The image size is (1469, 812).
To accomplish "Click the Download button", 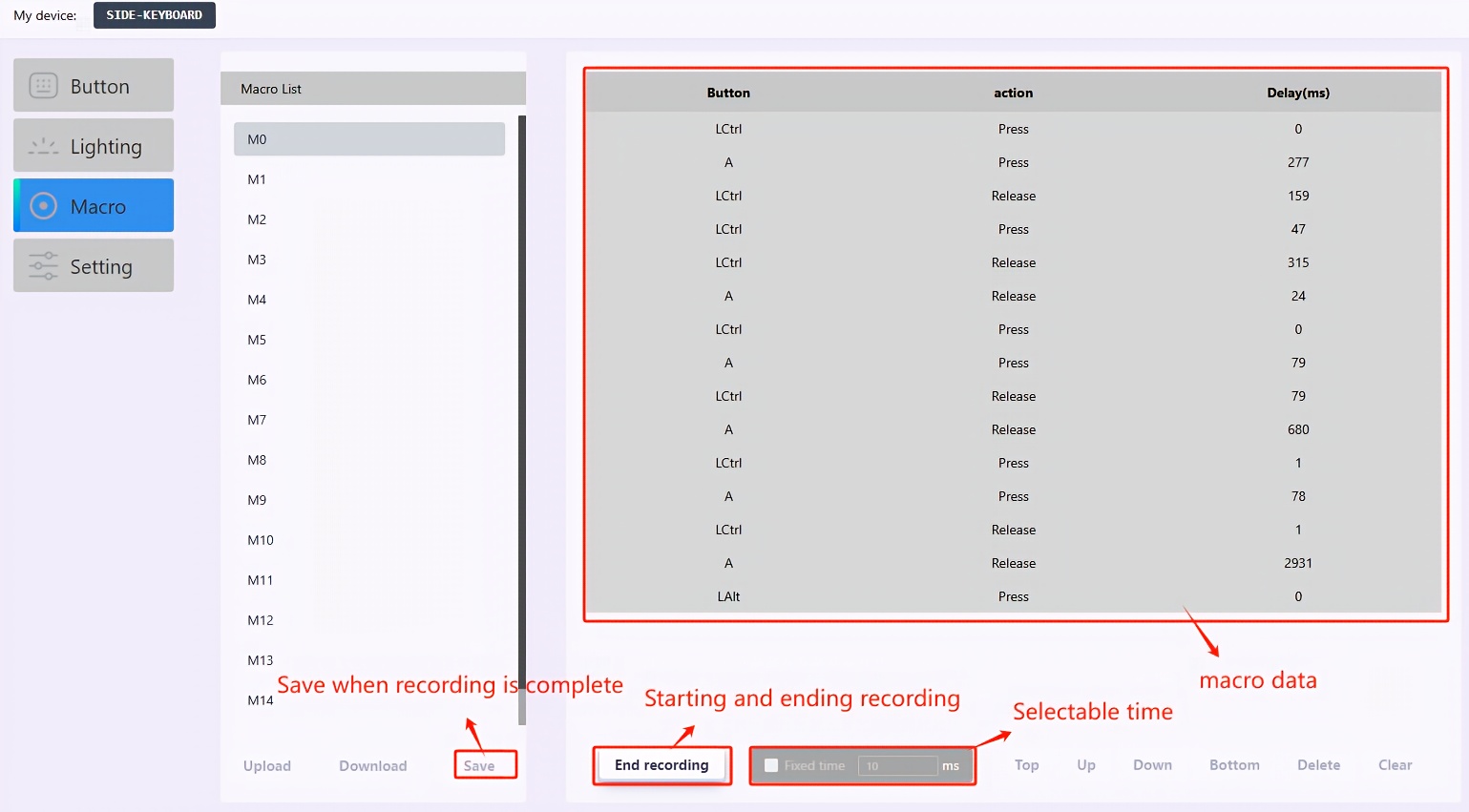I will click(x=372, y=765).
